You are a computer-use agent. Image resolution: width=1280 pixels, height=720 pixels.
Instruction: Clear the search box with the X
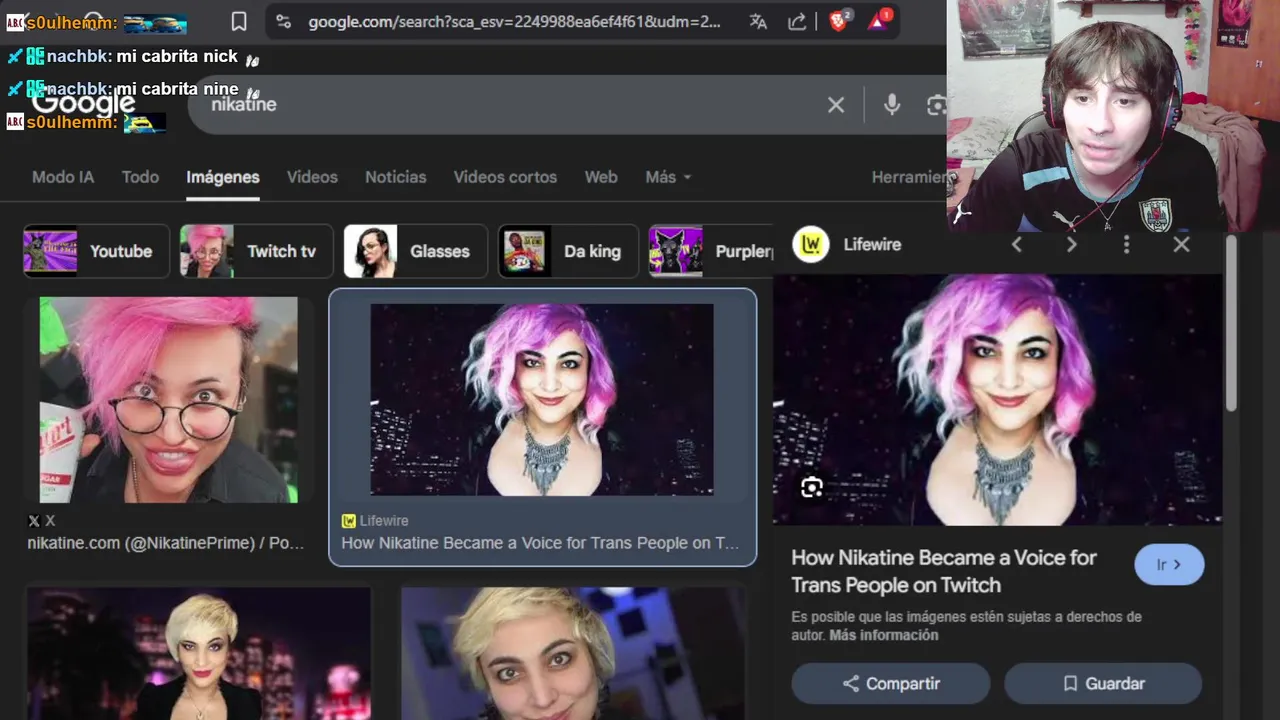pos(836,104)
